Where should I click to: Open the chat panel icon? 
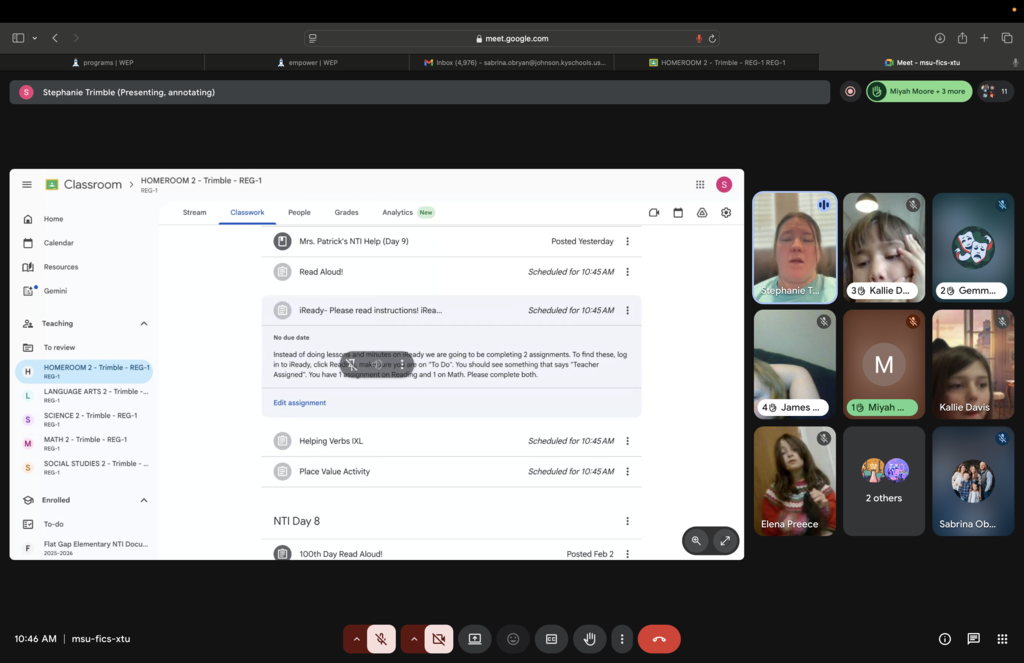[973, 639]
